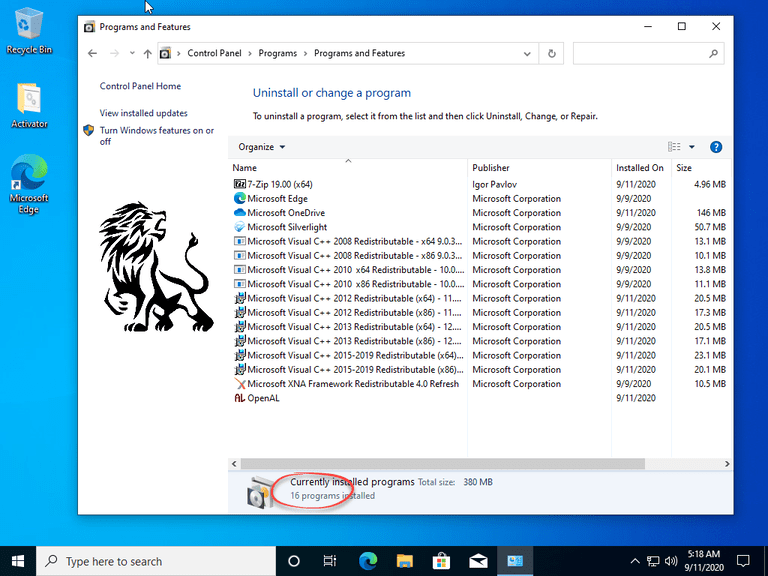Click the horizontal scrollbar thumb
This screenshot has height=576, width=768.
(443, 464)
